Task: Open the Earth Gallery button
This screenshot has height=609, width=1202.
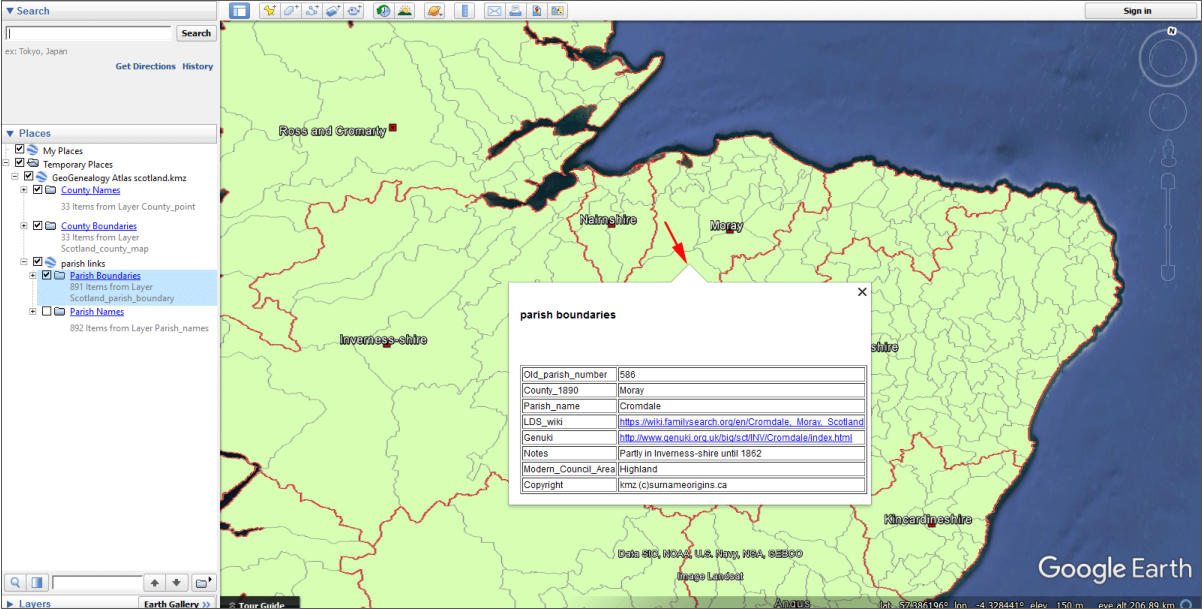Action: pyautogui.click(x=177, y=603)
